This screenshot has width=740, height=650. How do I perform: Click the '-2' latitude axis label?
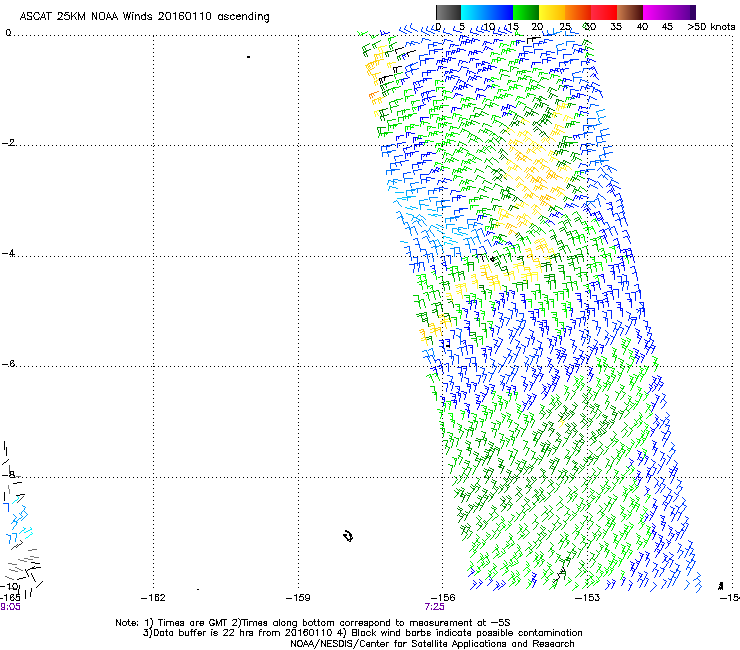(x=8, y=143)
